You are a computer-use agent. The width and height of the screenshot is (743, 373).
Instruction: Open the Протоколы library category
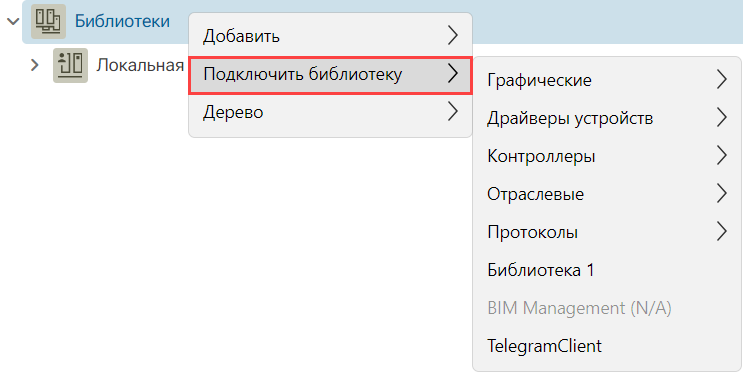[607, 232]
